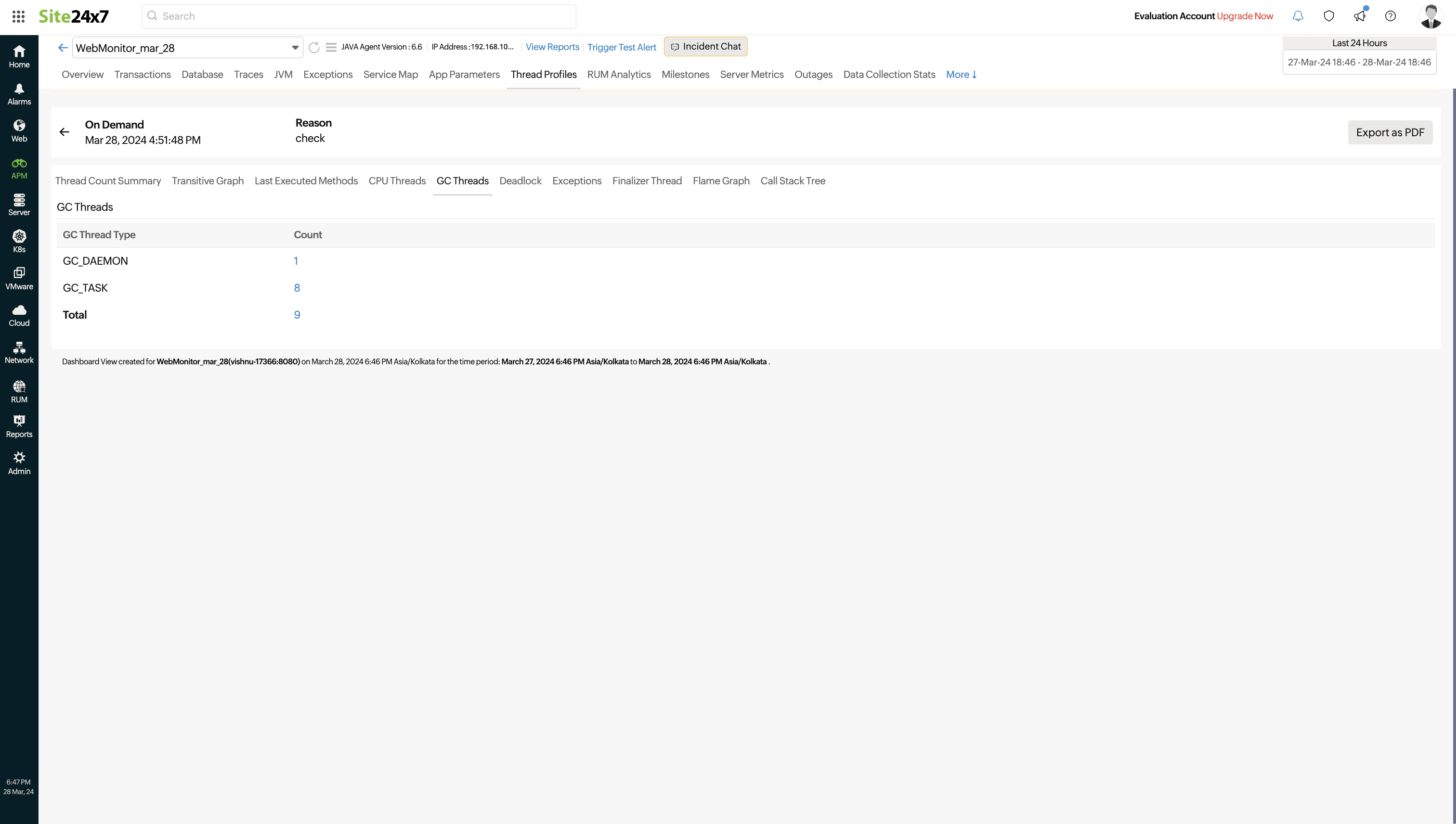Open the apps grid launcher icon
This screenshot has width=1456, height=824.
click(18, 16)
